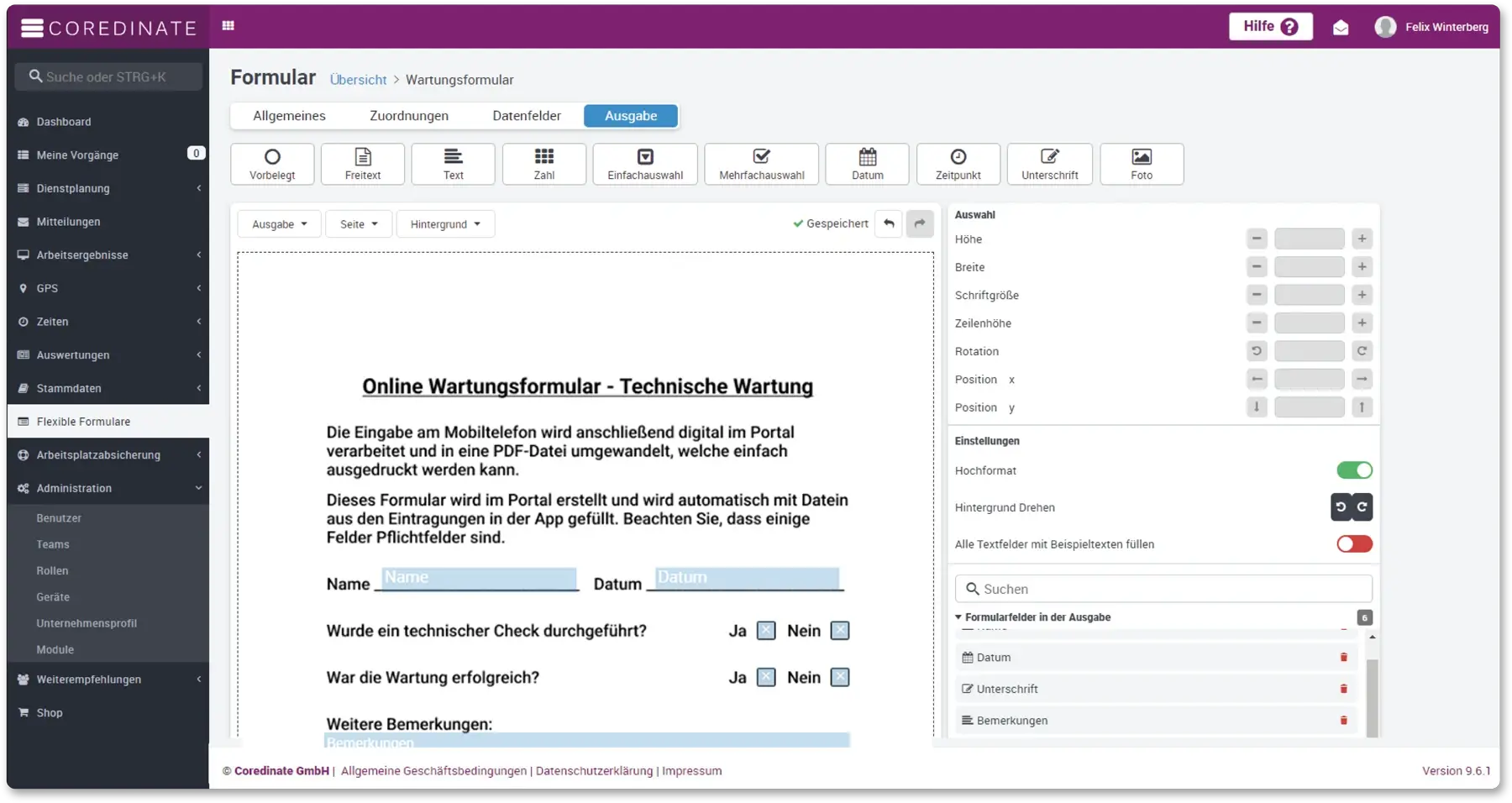Add a Zeitpunkt field to the form
1512x803 pixels.
coord(958,164)
